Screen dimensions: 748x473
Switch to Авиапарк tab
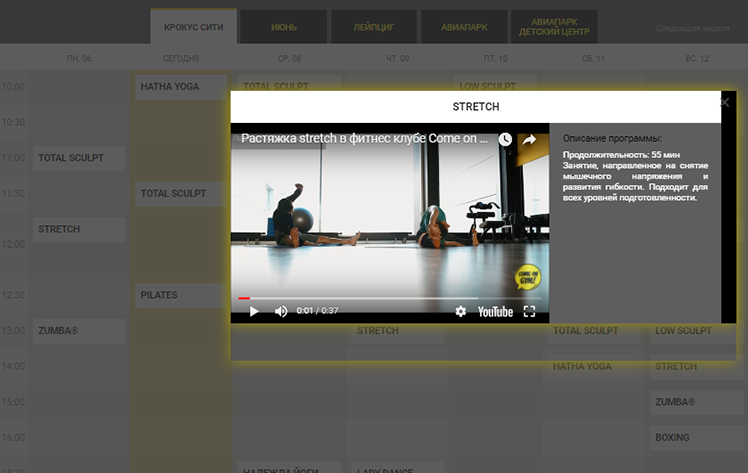(x=464, y=27)
